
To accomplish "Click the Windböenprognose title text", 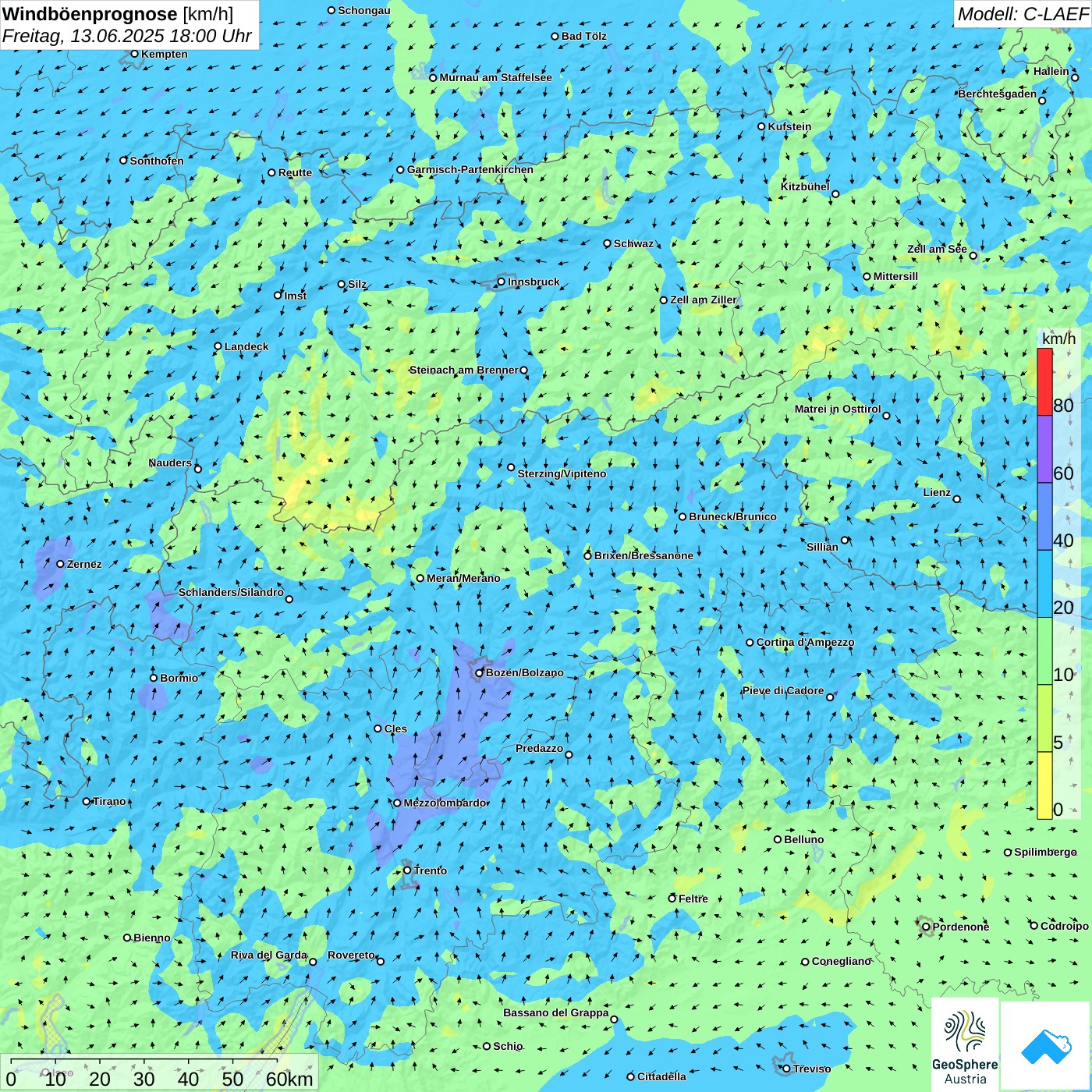I will (x=90, y=14).
